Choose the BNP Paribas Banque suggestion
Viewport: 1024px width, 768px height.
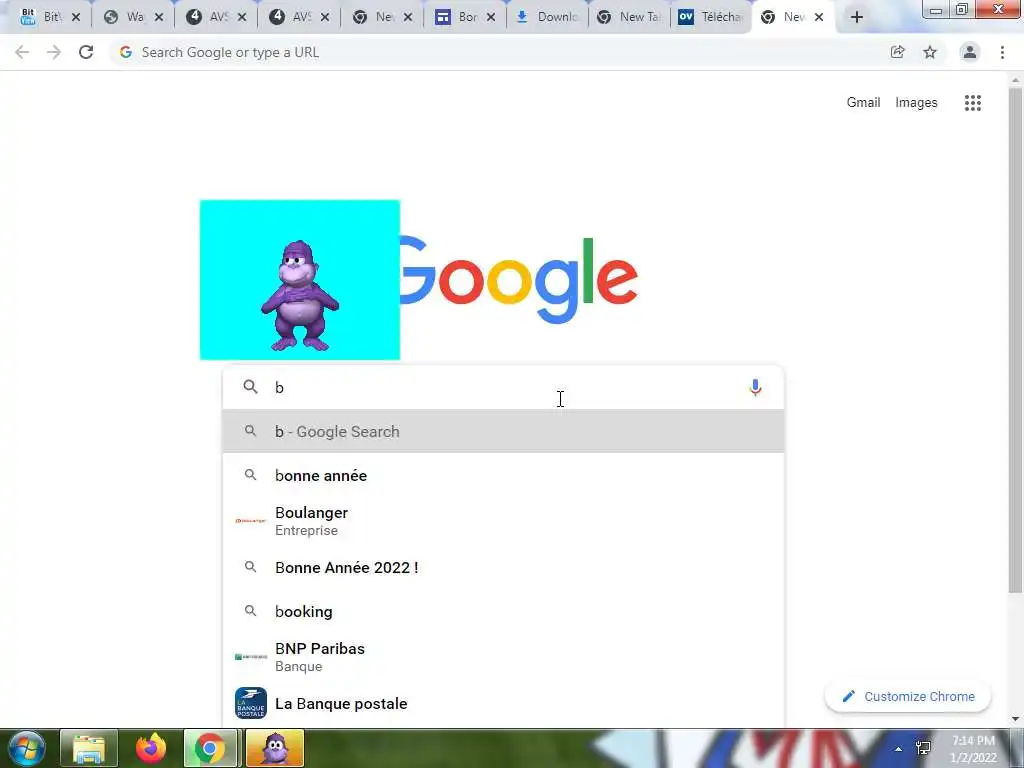click(x=503, y=656)
